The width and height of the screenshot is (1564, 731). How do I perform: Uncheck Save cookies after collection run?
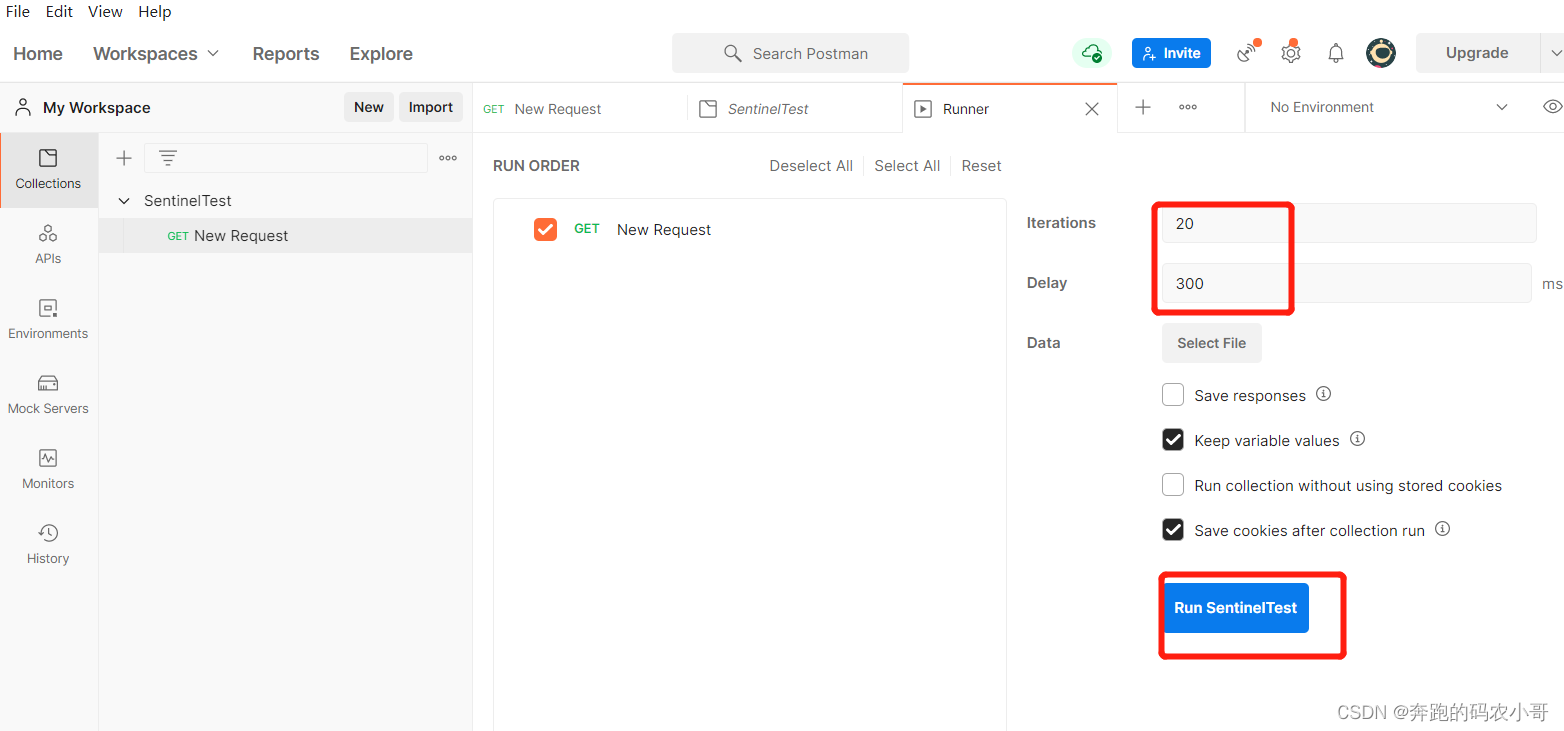(x=1173, y=530)
